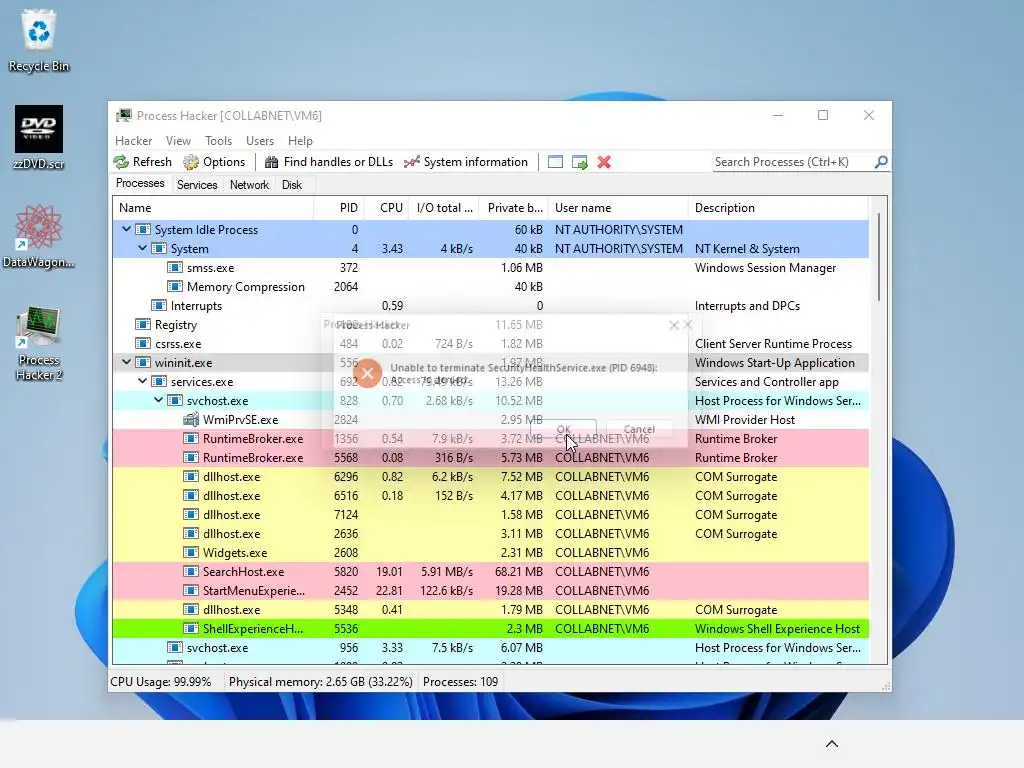The height and width of the screenshot is (768, 1024).
Task: Click the red X terminate window icon
Action: [x=604, y=162]
